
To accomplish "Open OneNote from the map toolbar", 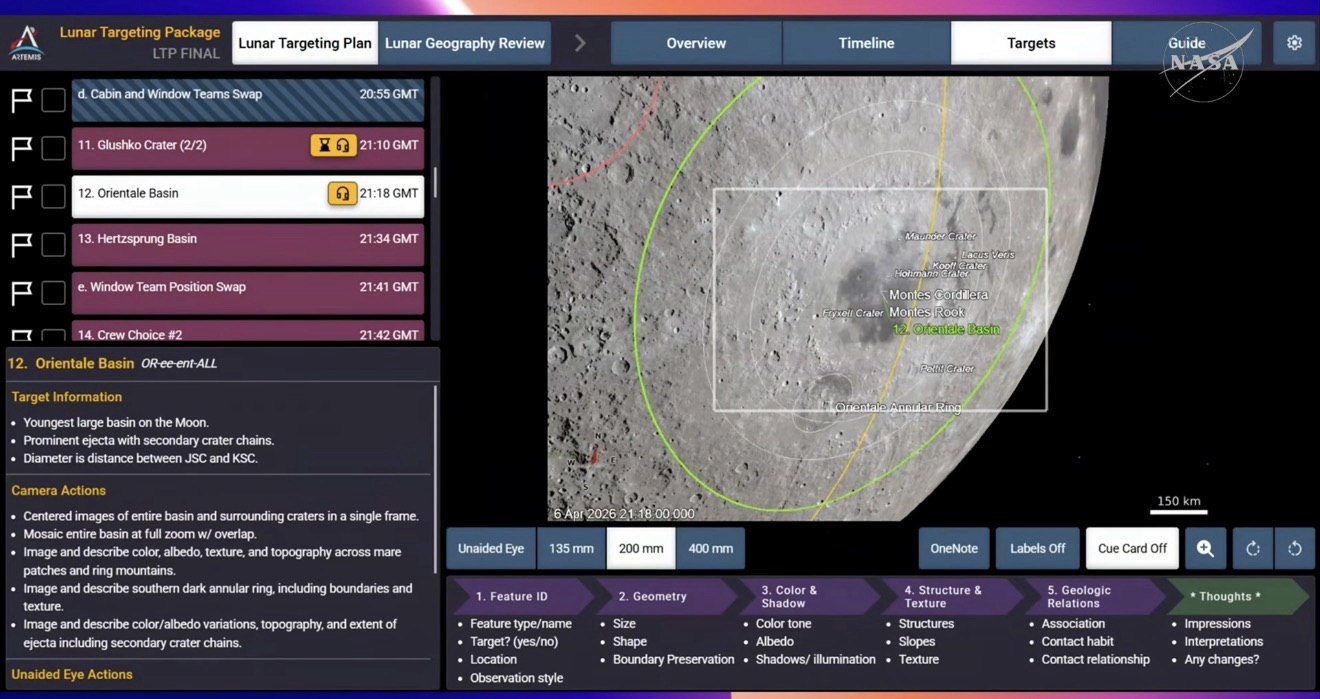I will [954, 548].
